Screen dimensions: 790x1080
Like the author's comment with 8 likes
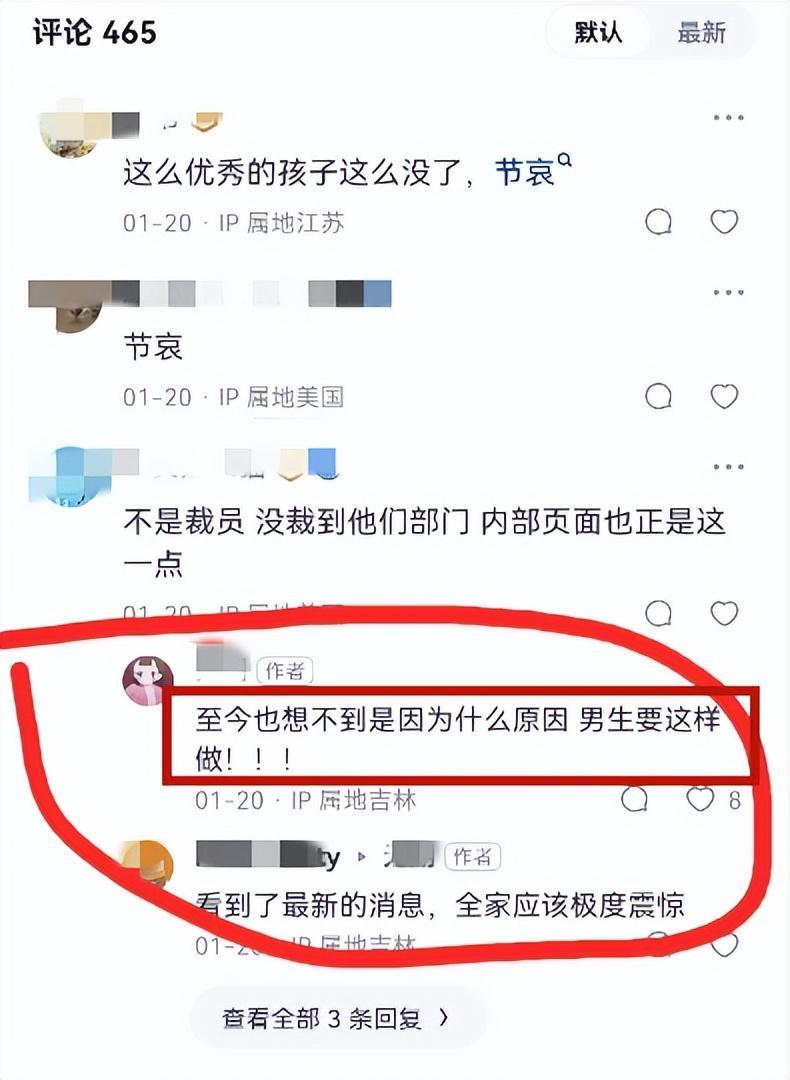pyautogui.click(x=700, y=799)
